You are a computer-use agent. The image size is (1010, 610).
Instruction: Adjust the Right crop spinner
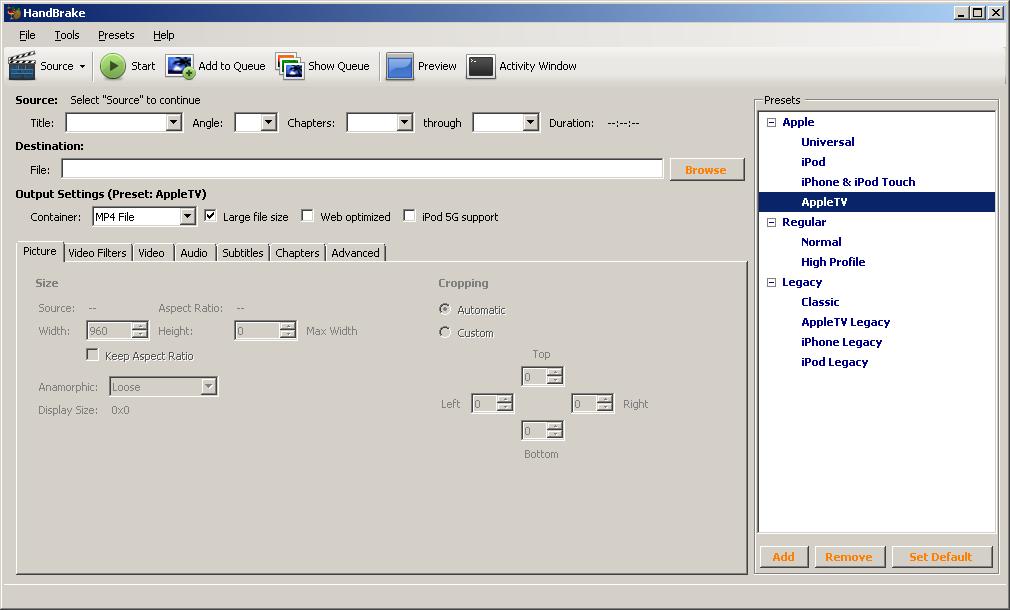coord(604,404)
